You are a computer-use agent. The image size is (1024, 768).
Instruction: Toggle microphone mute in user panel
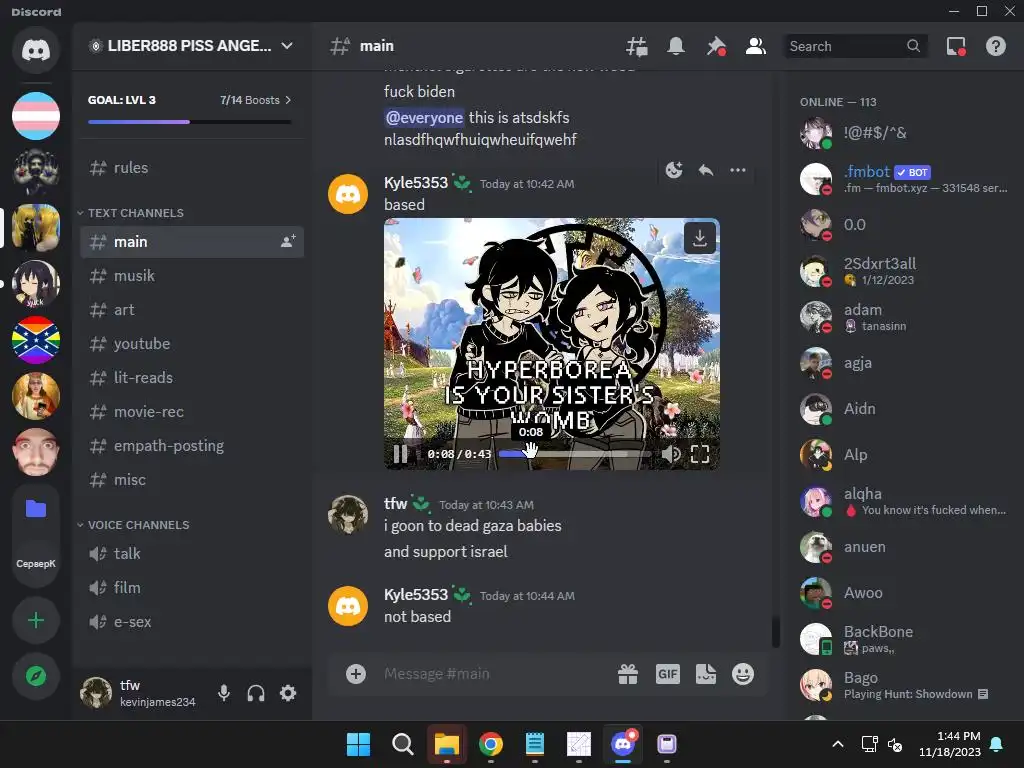[x=224, y=693]
